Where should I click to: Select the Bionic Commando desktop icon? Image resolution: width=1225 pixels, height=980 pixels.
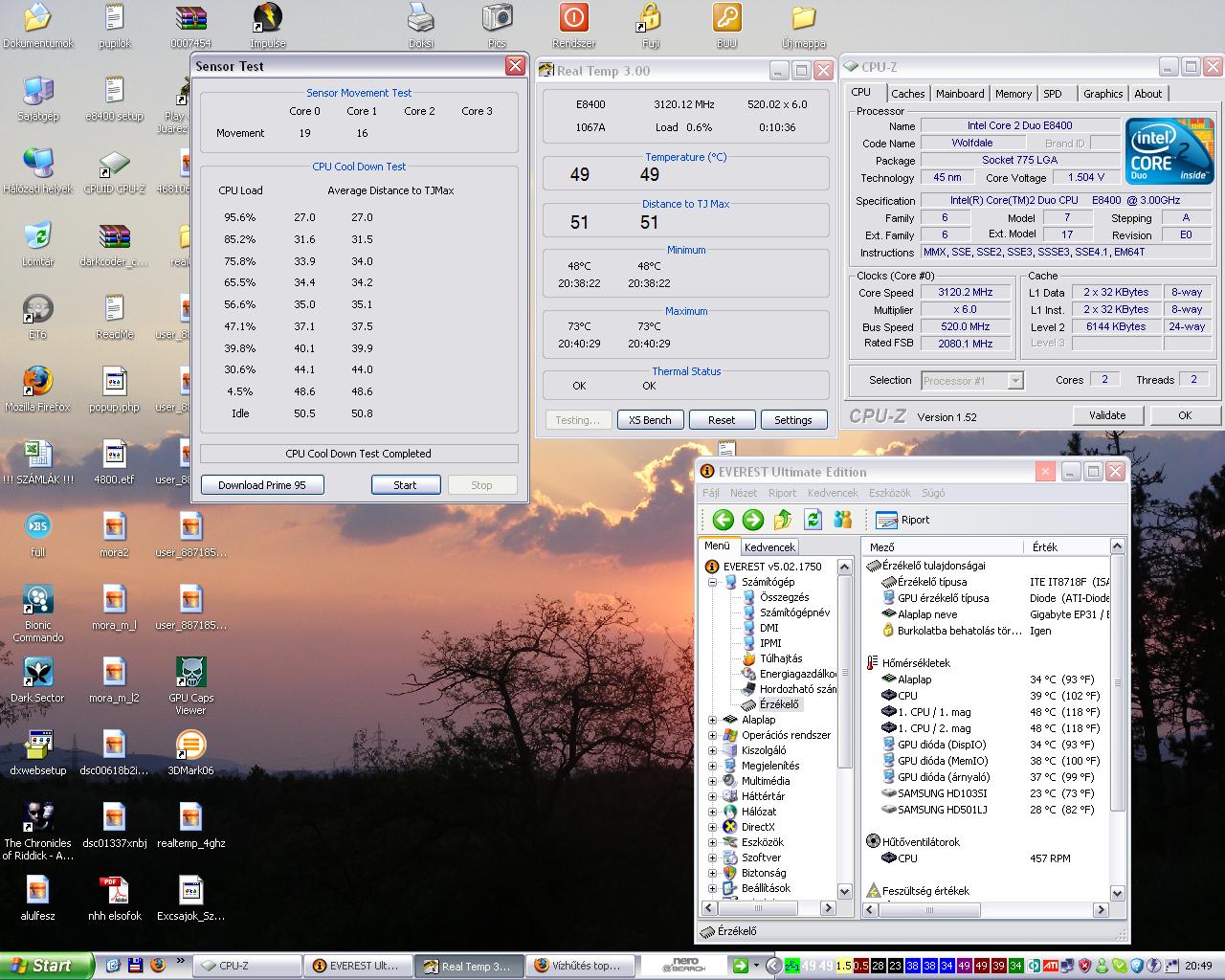point(37,613)
